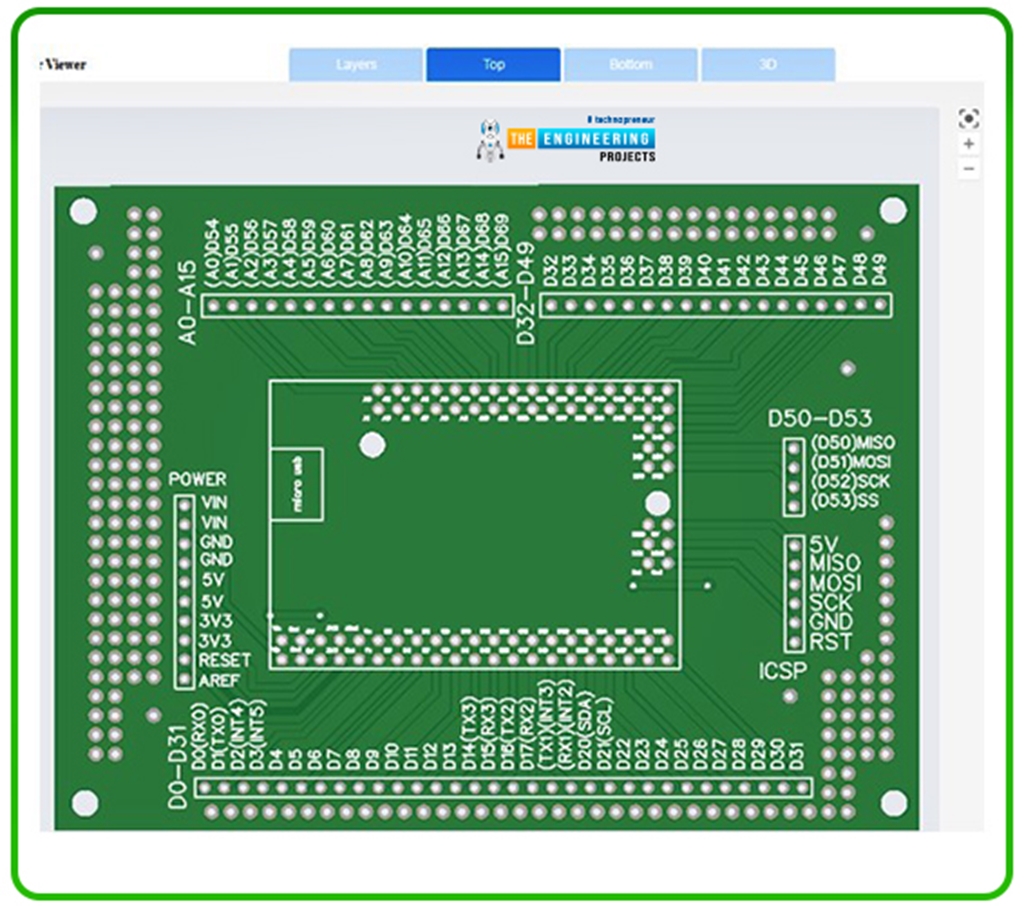Click the fit-to-view icon above zoom controls
1024x906 pixels.
(967, 117)
